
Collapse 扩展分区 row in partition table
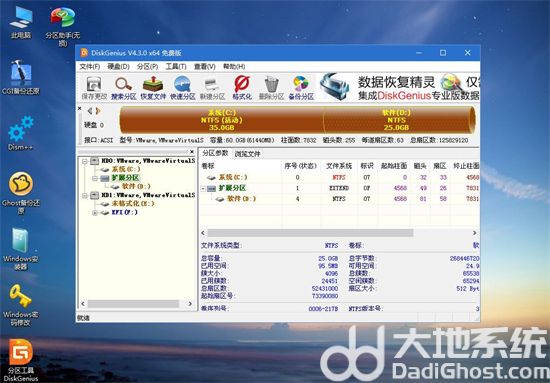point(203,189)
